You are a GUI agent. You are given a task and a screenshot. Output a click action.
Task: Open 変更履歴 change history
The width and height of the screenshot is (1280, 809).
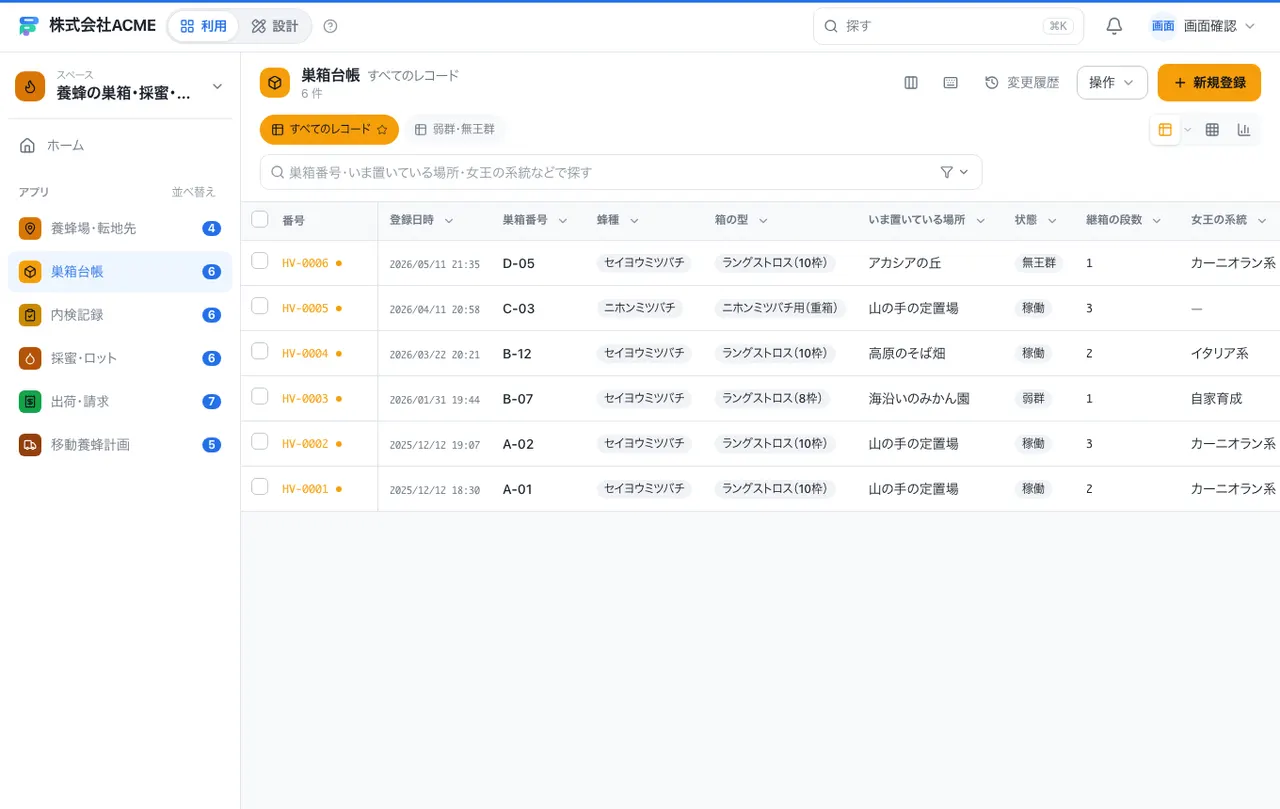(x=1022, y=83)
